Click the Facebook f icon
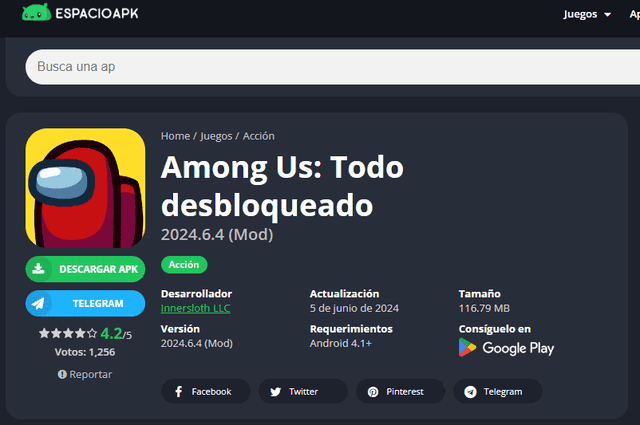The height and width of the screenshot is (425, 640). 179,392
